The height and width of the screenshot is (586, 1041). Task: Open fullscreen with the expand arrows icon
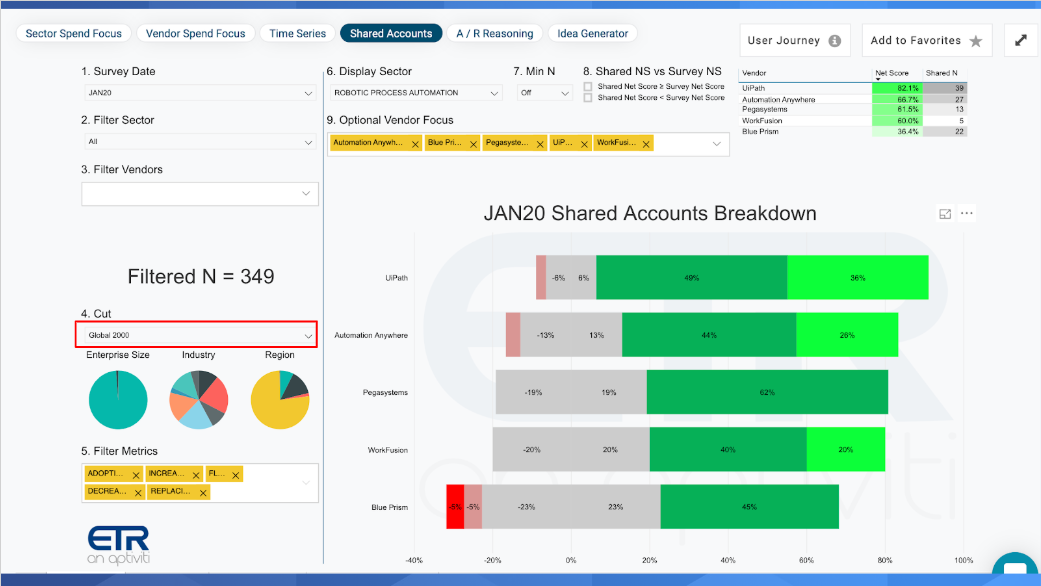(x=1020, y=40)
